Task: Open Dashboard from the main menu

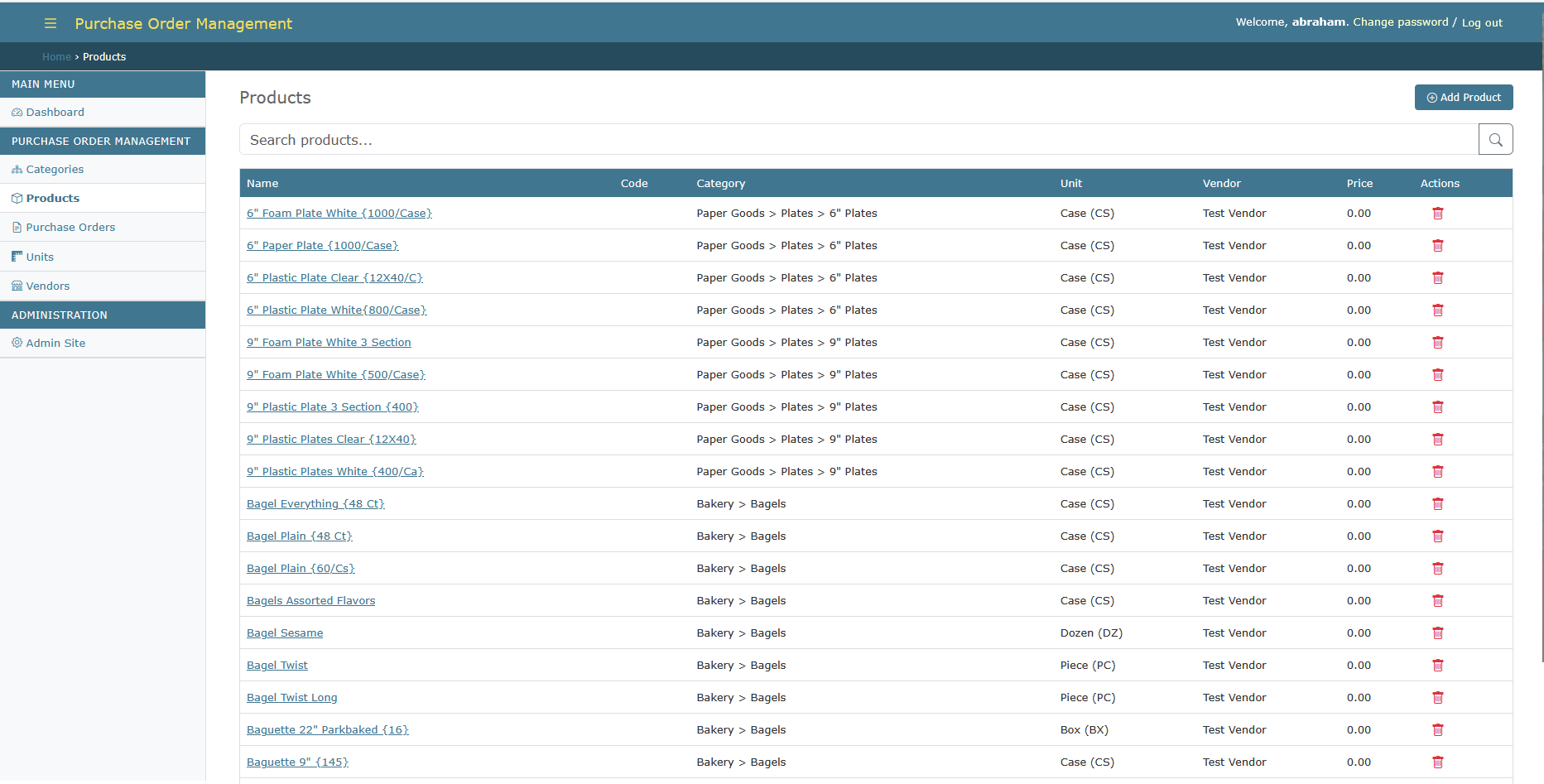Action: [55, 113]
